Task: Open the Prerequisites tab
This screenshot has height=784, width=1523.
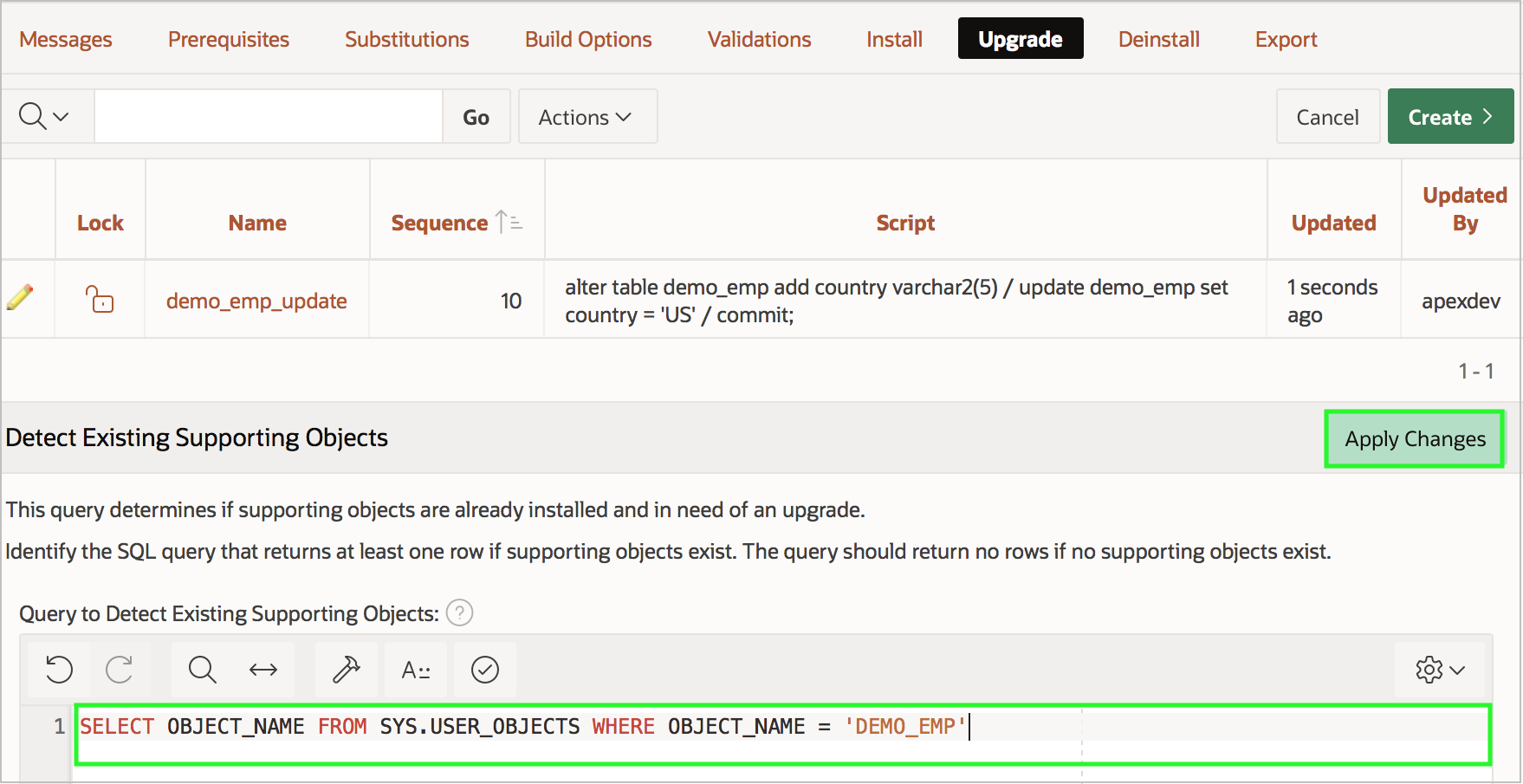Action: coord(229,39)
